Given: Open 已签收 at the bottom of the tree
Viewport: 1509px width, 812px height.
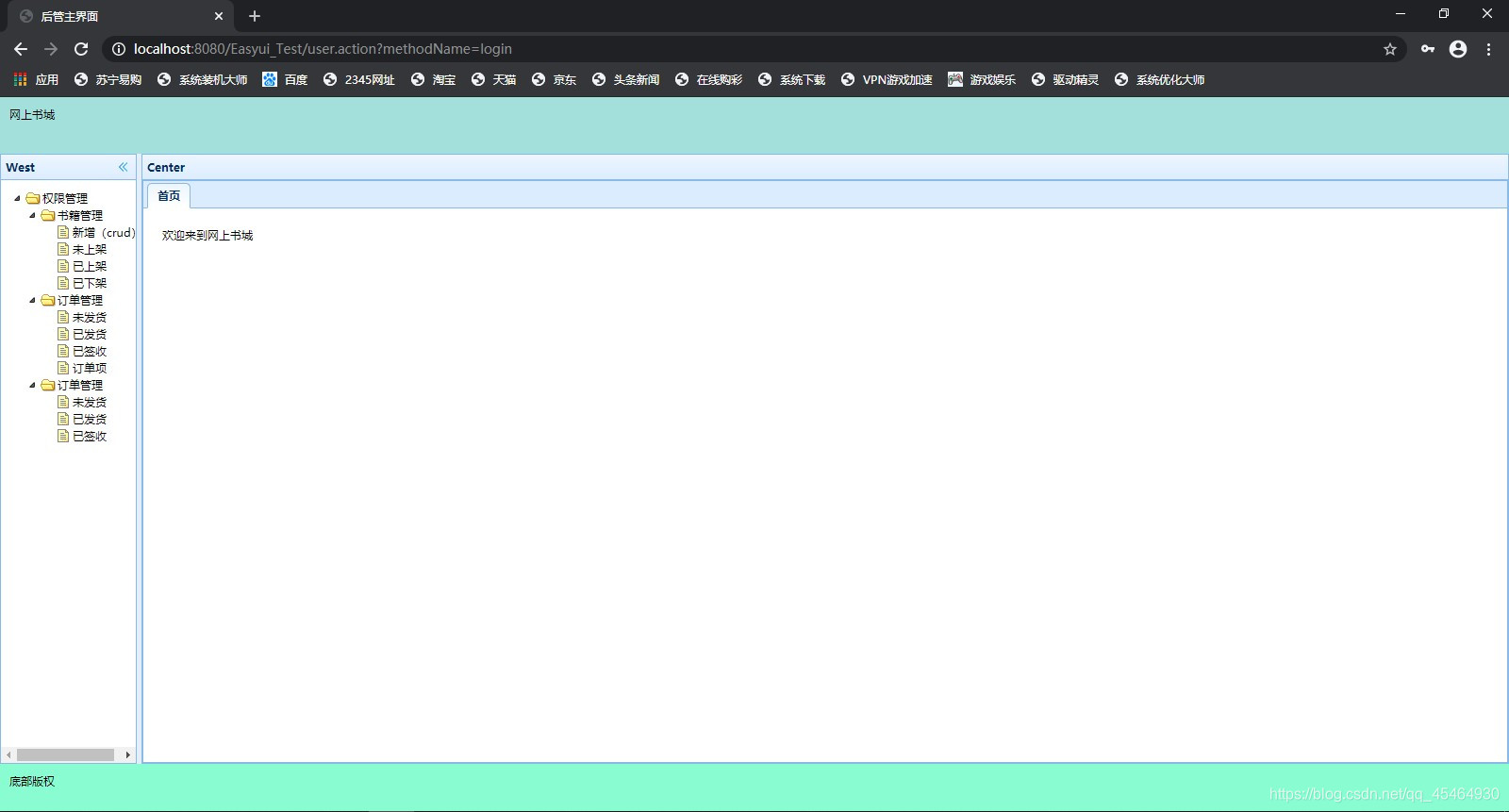Looking at the screenshot, I should (x=90, y=436).
